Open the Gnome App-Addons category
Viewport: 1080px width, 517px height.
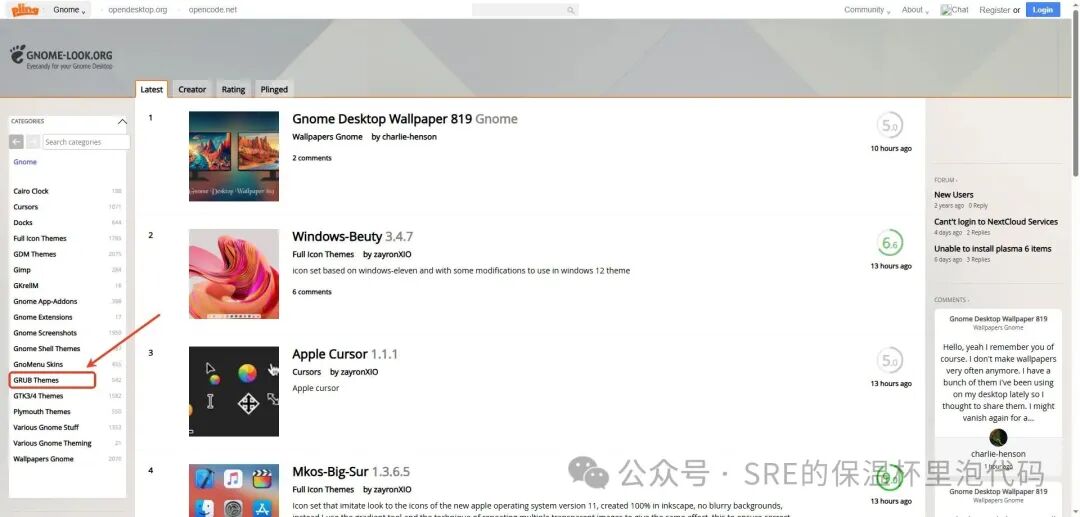[45, 302]
